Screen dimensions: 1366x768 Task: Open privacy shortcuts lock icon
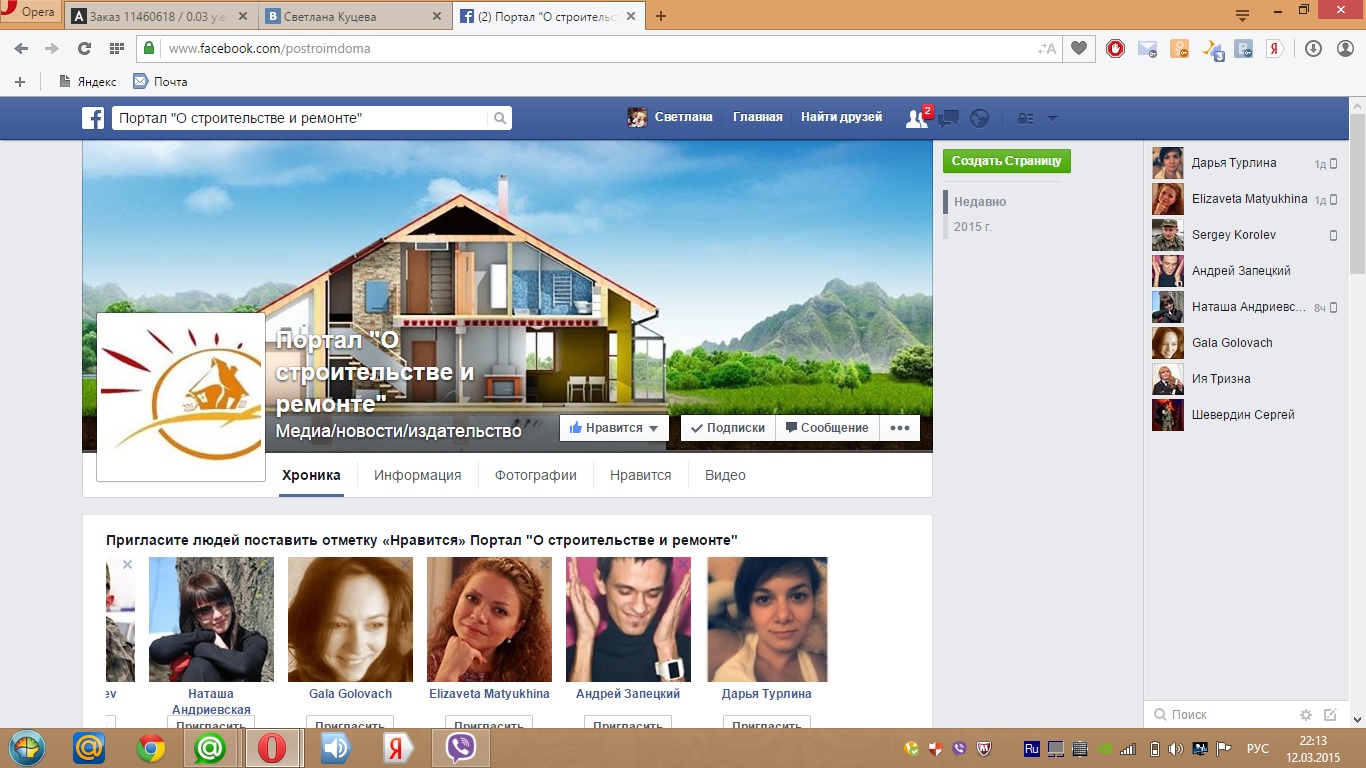click(1025, 118)
